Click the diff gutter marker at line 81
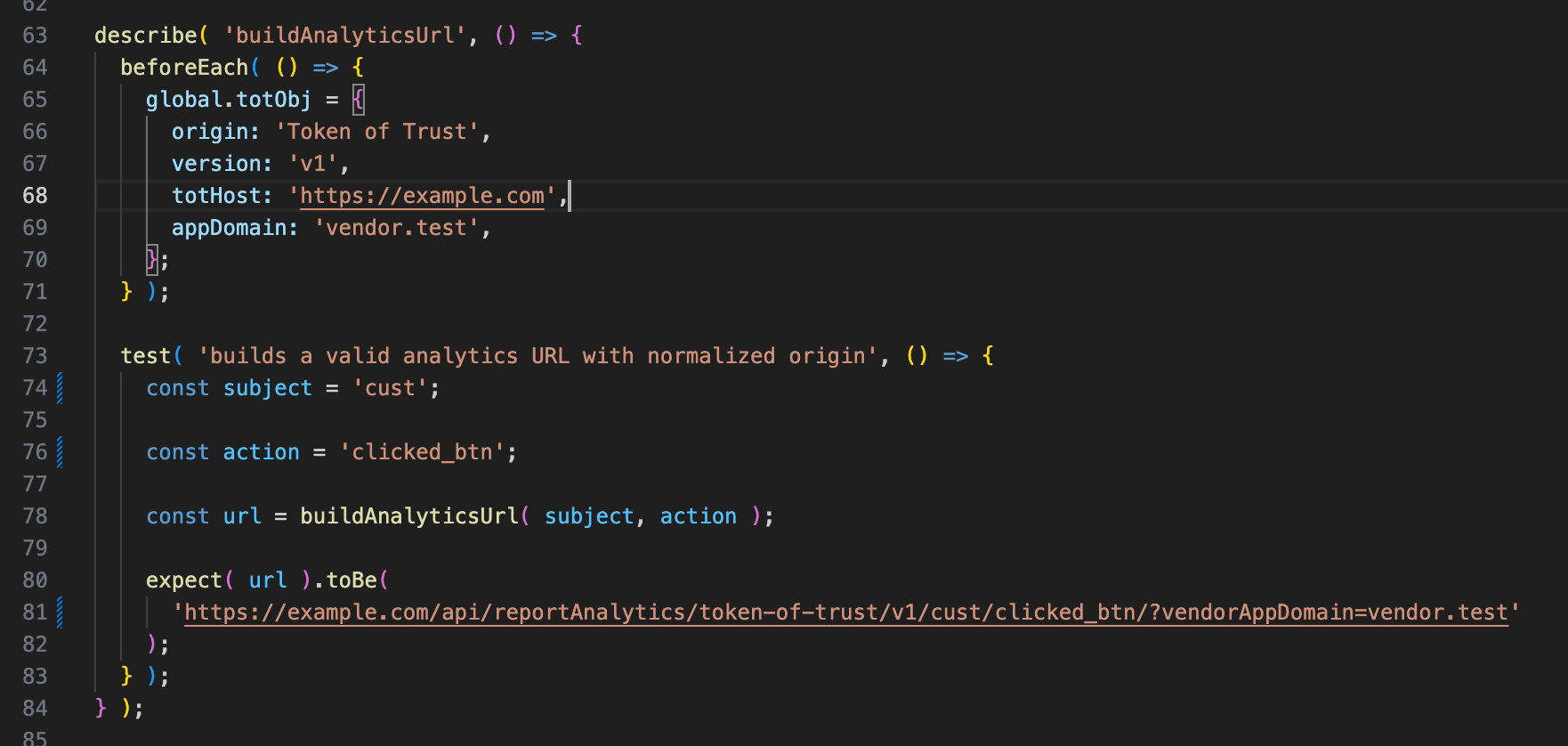 [60, 612]
